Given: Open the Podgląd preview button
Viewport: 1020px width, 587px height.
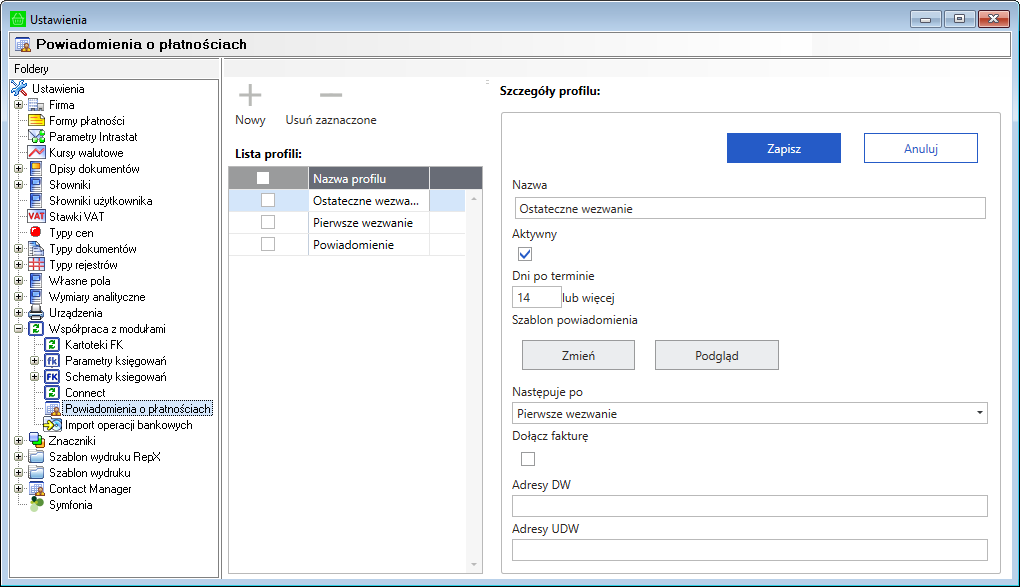Looking at the screenshot, I should click(716, 355).
